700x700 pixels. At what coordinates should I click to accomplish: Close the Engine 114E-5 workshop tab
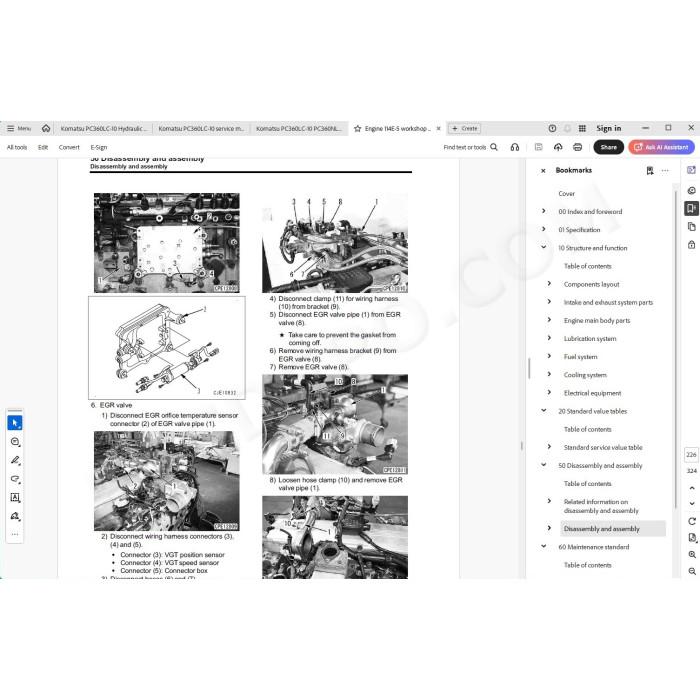438,128
